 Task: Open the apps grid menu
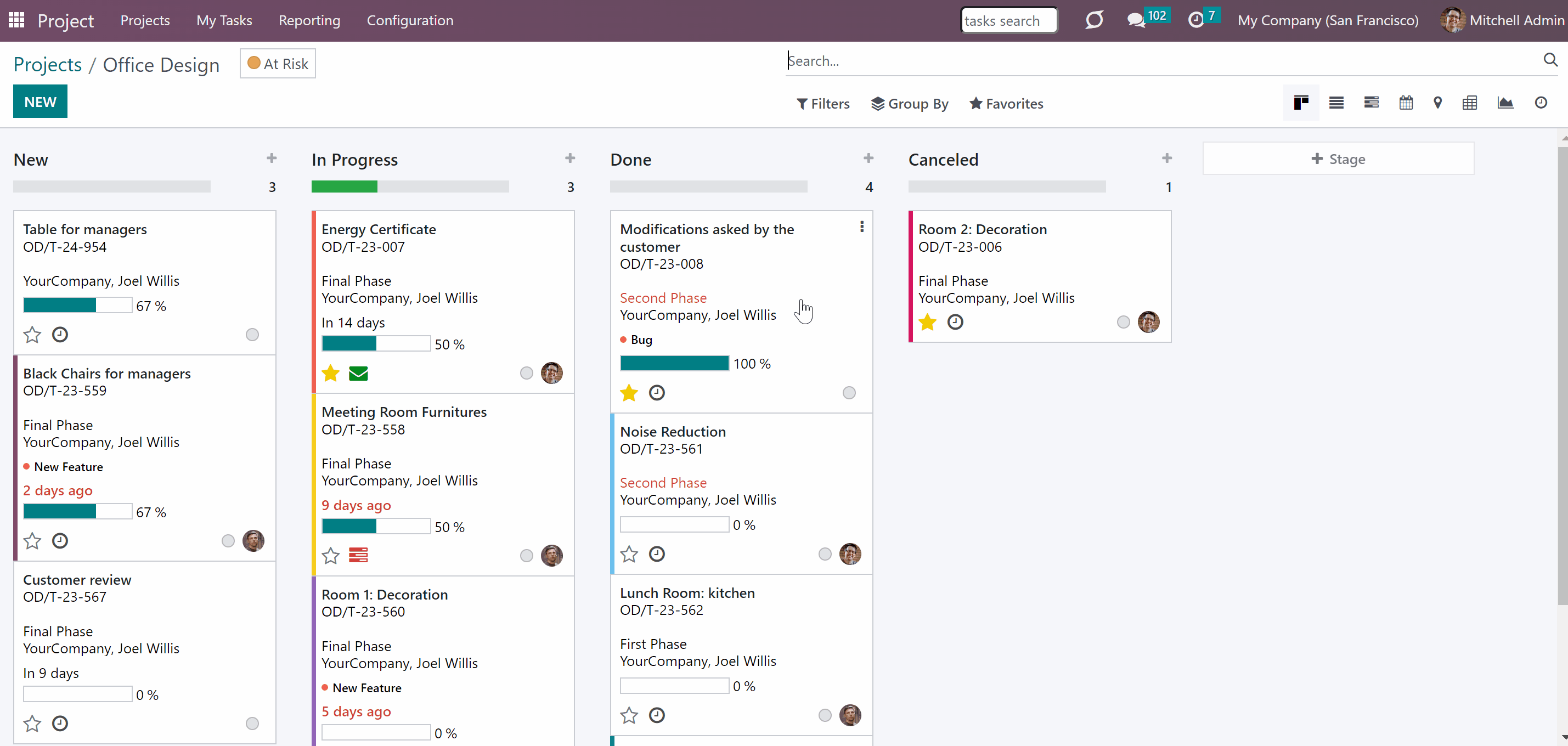[x=16, y=20]
